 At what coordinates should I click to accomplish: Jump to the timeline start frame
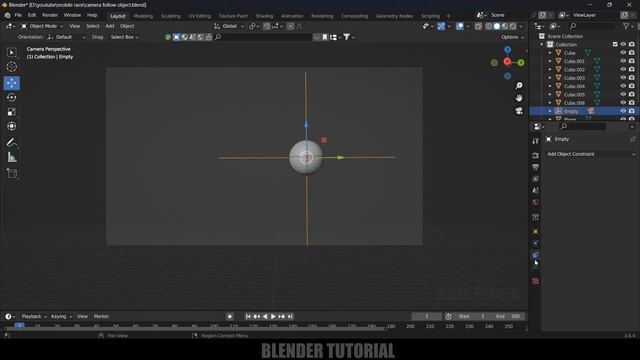click(x=248, y=316)
